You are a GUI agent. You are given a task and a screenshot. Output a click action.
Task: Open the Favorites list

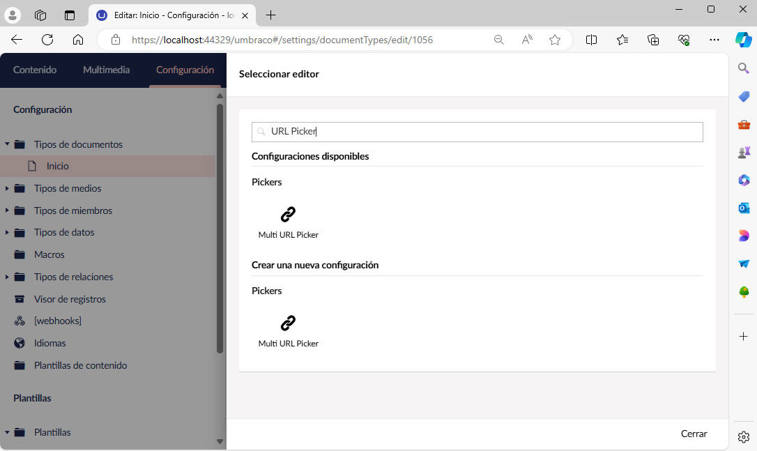coord(622,40)
